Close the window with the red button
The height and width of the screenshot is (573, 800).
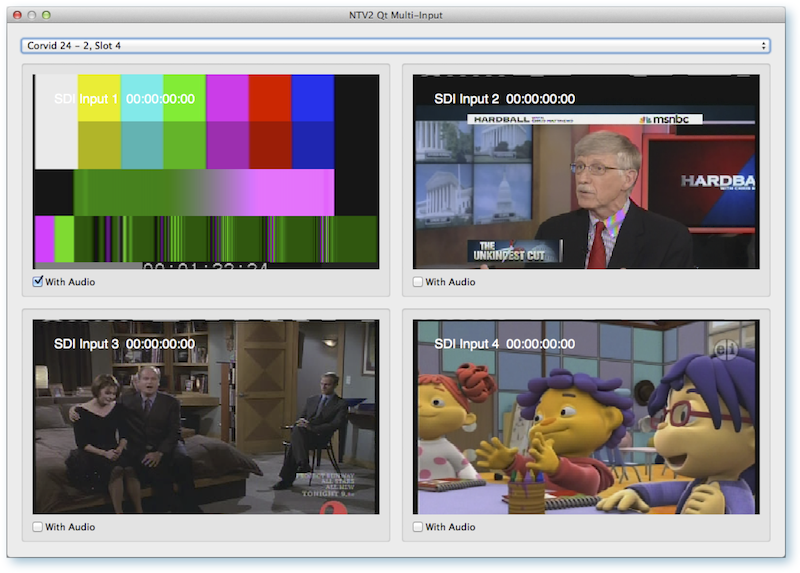click(17, 15)
